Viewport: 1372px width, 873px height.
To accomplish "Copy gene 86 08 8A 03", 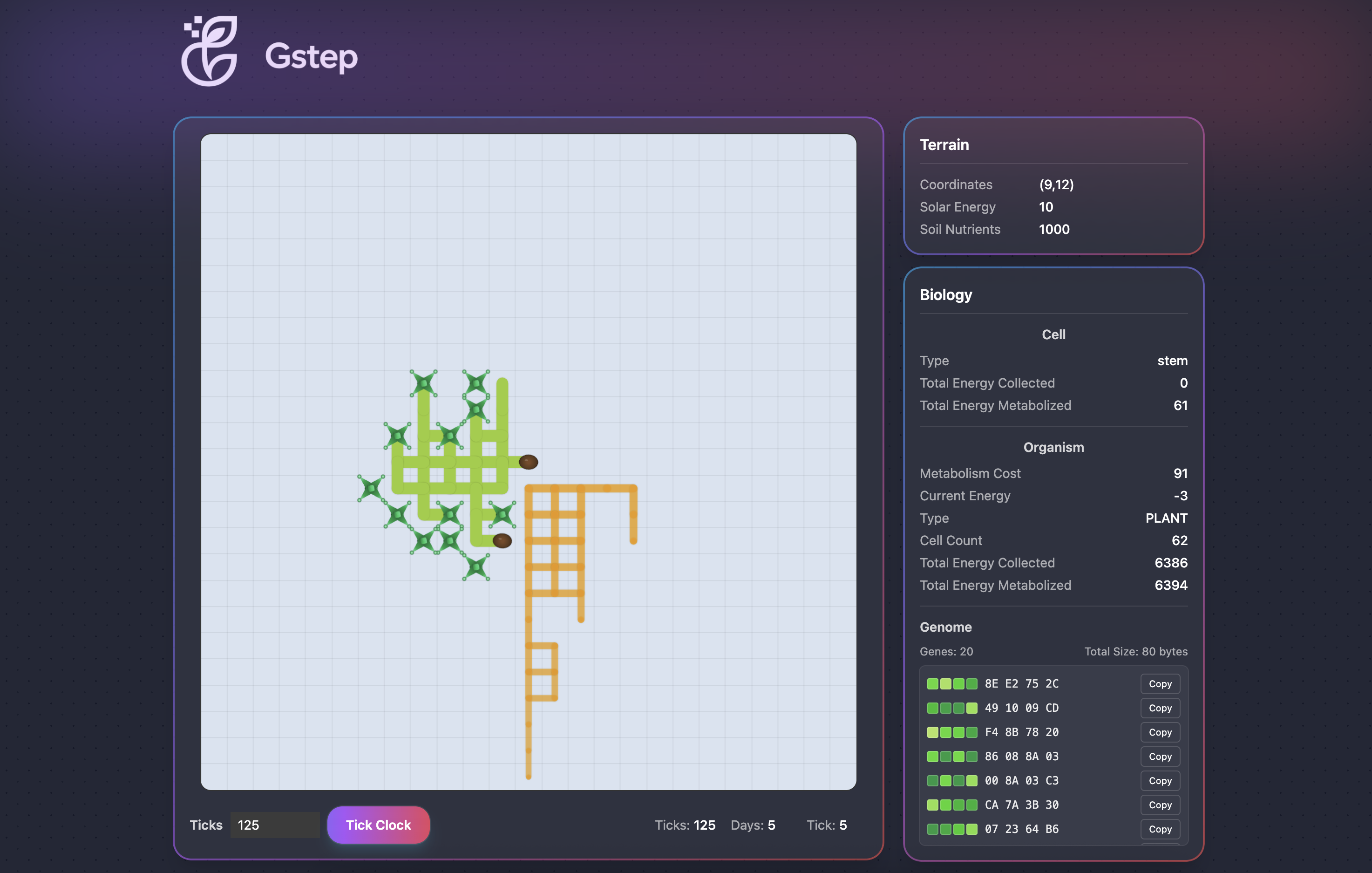I will coord(1160,756).
